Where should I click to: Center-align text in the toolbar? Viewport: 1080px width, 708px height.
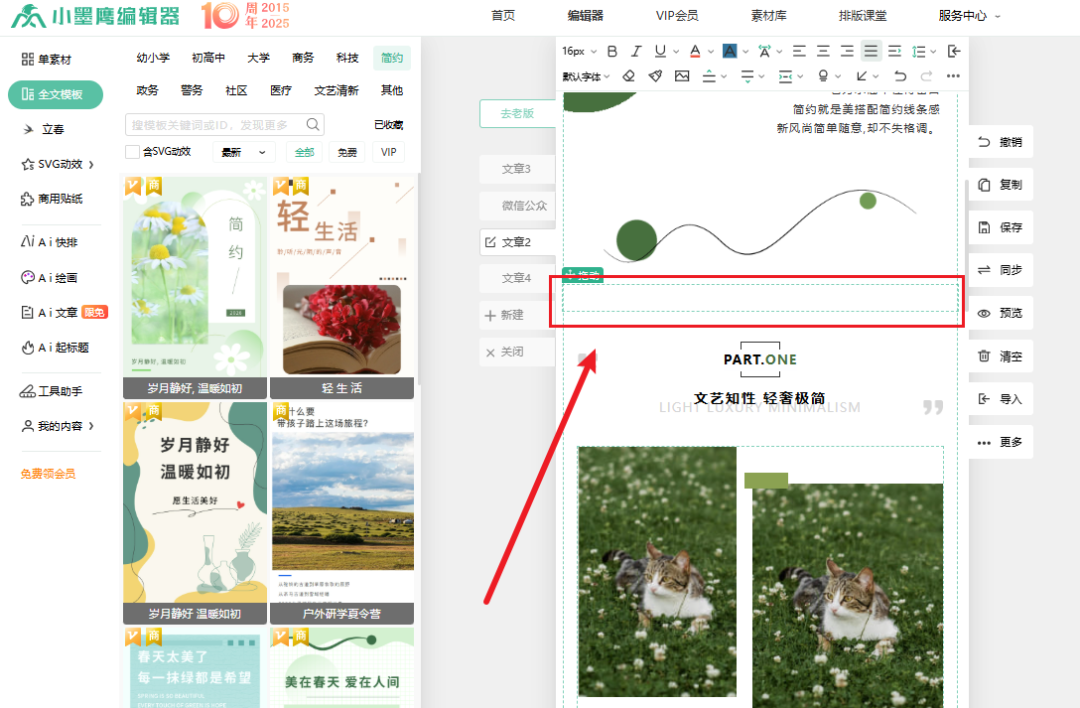[x=823, y=51]
